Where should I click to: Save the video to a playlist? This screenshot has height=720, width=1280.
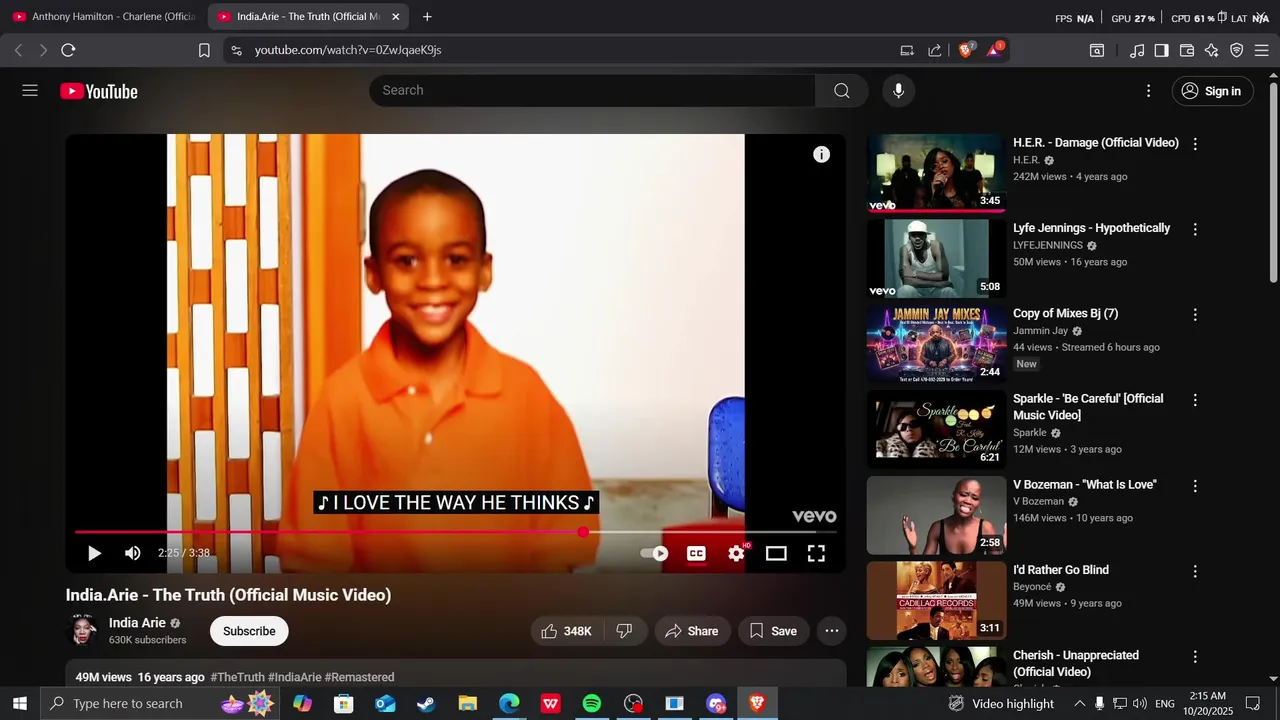tap(773, 631)
